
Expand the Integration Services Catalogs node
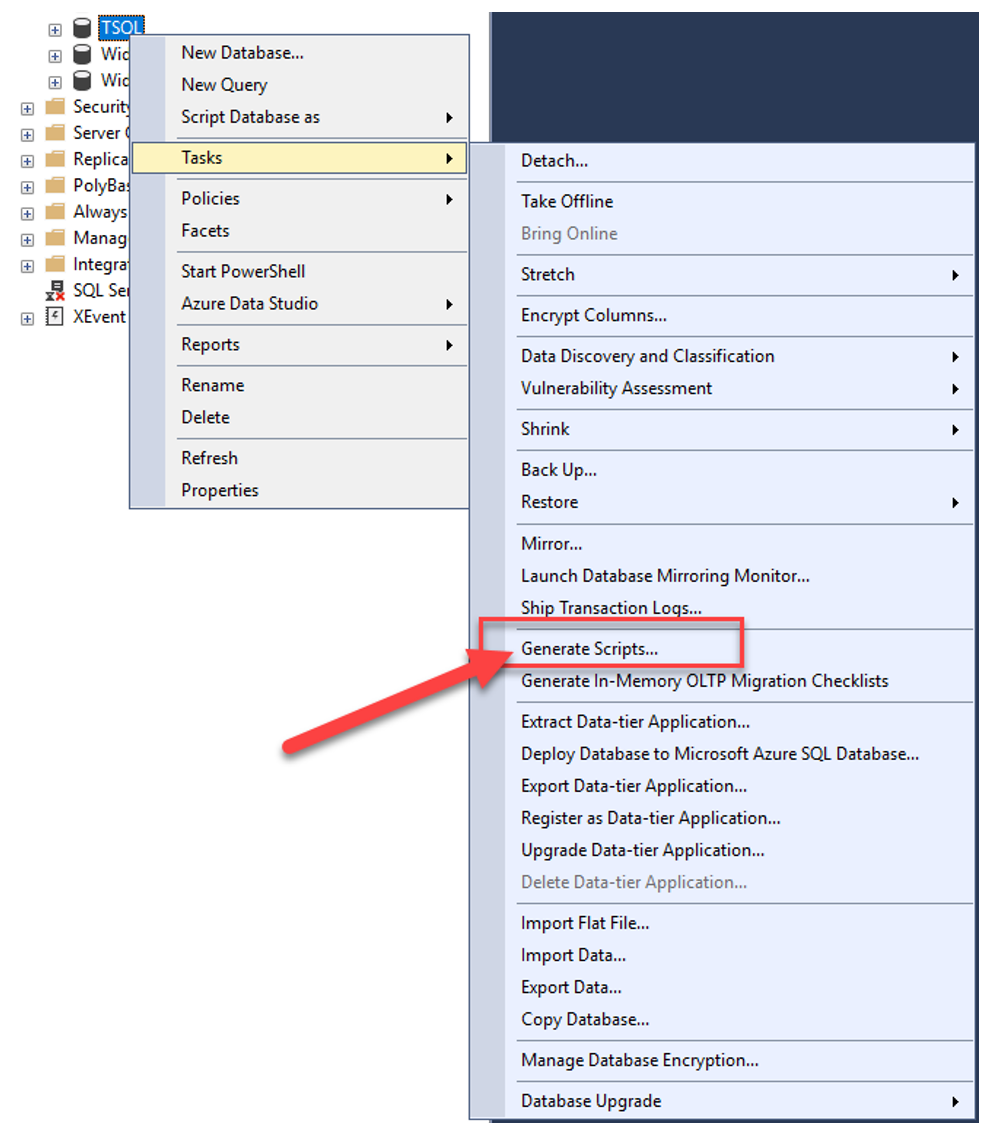click(26, 264)
